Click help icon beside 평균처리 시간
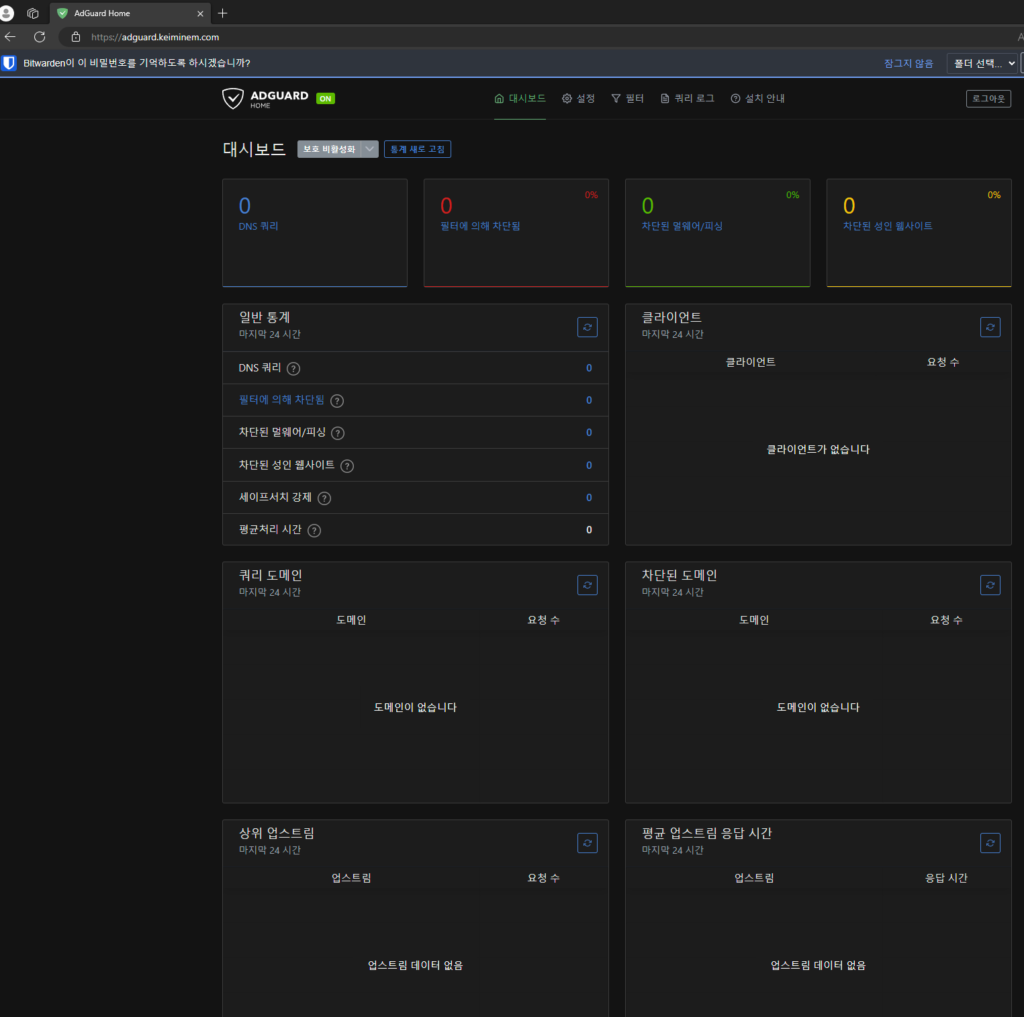 [x=314, y=530]
